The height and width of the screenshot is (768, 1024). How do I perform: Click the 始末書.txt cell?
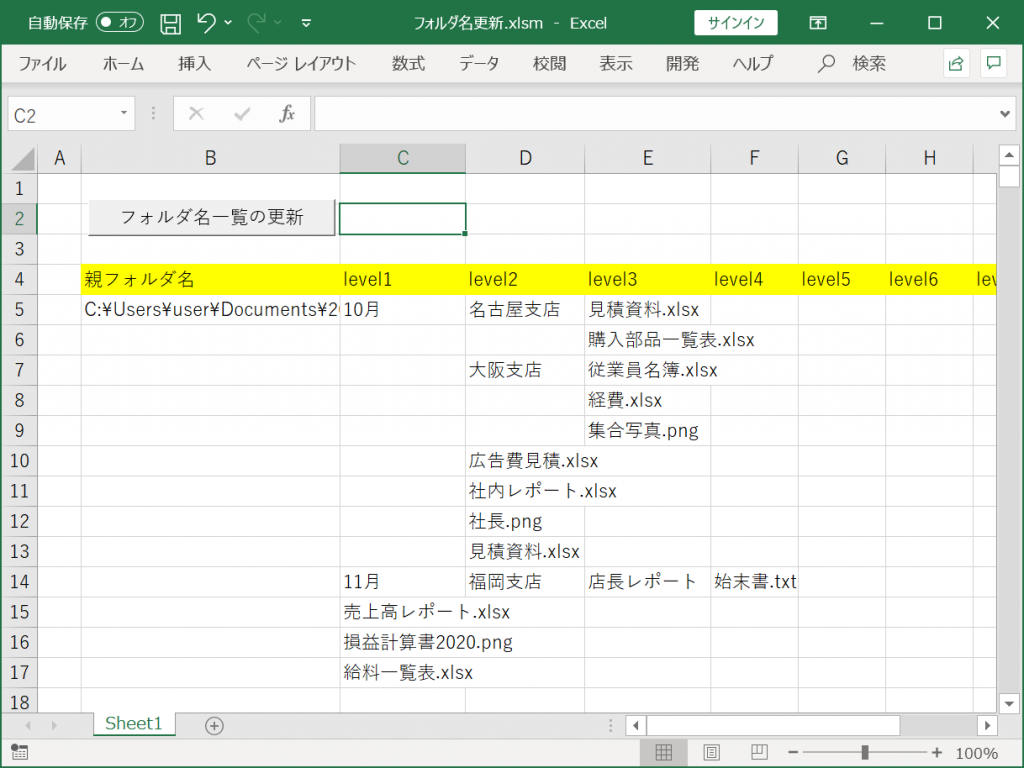tap(754, 582)
